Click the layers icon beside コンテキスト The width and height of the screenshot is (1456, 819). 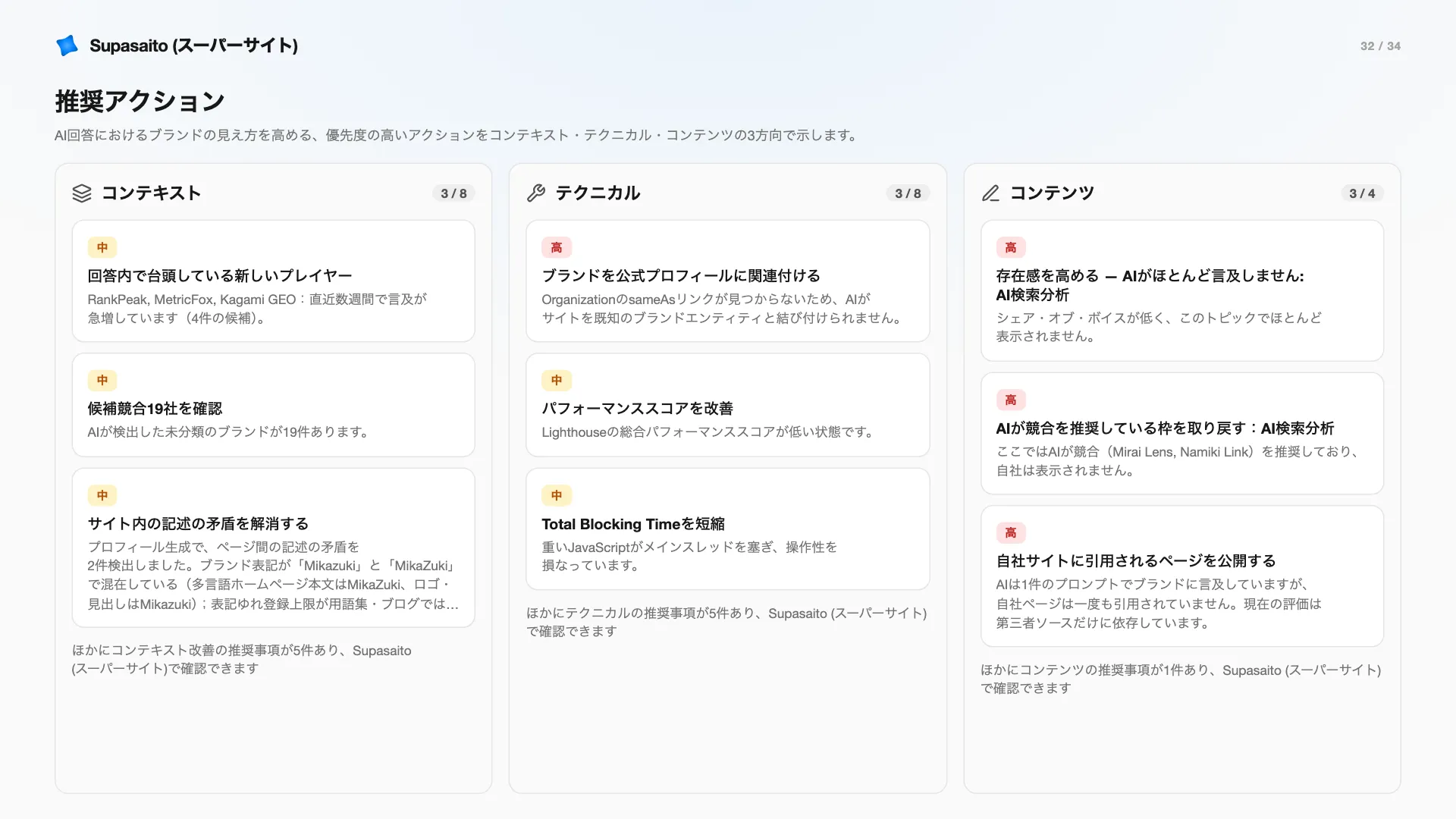pos(82,193)
